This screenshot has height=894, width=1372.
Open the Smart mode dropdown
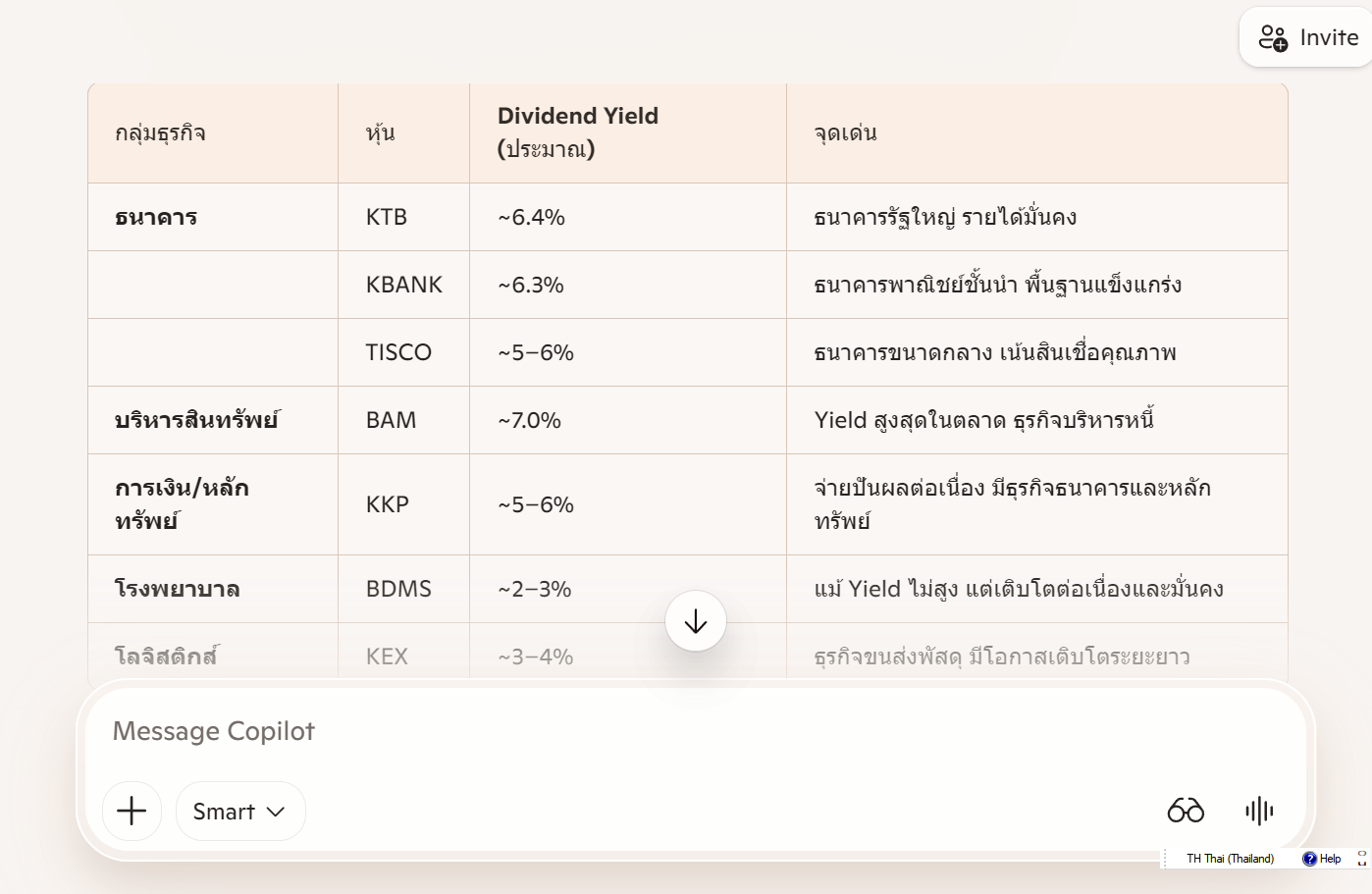tap(240, 811)
